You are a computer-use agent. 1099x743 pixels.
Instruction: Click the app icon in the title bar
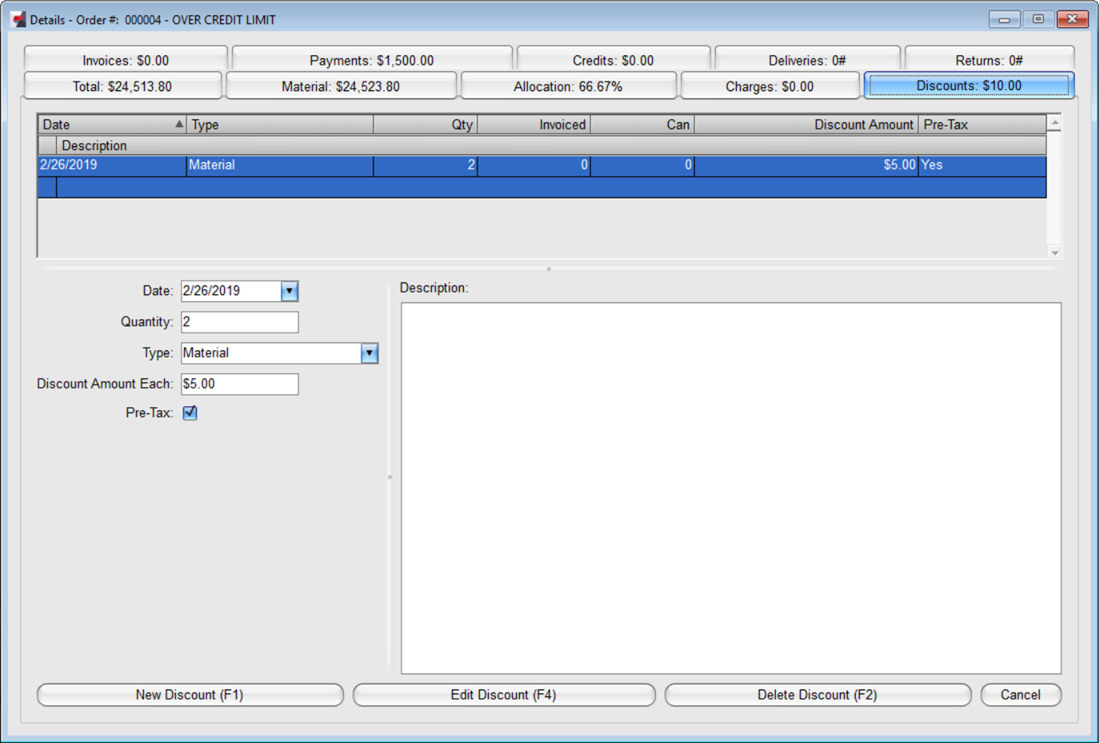18,20
